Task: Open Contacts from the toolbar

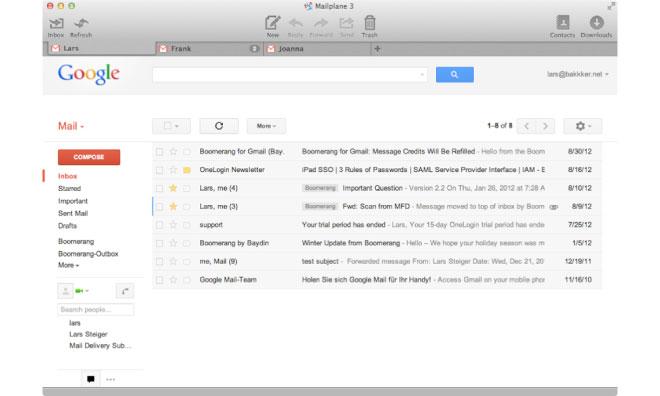Action: [x=562, y=27]
